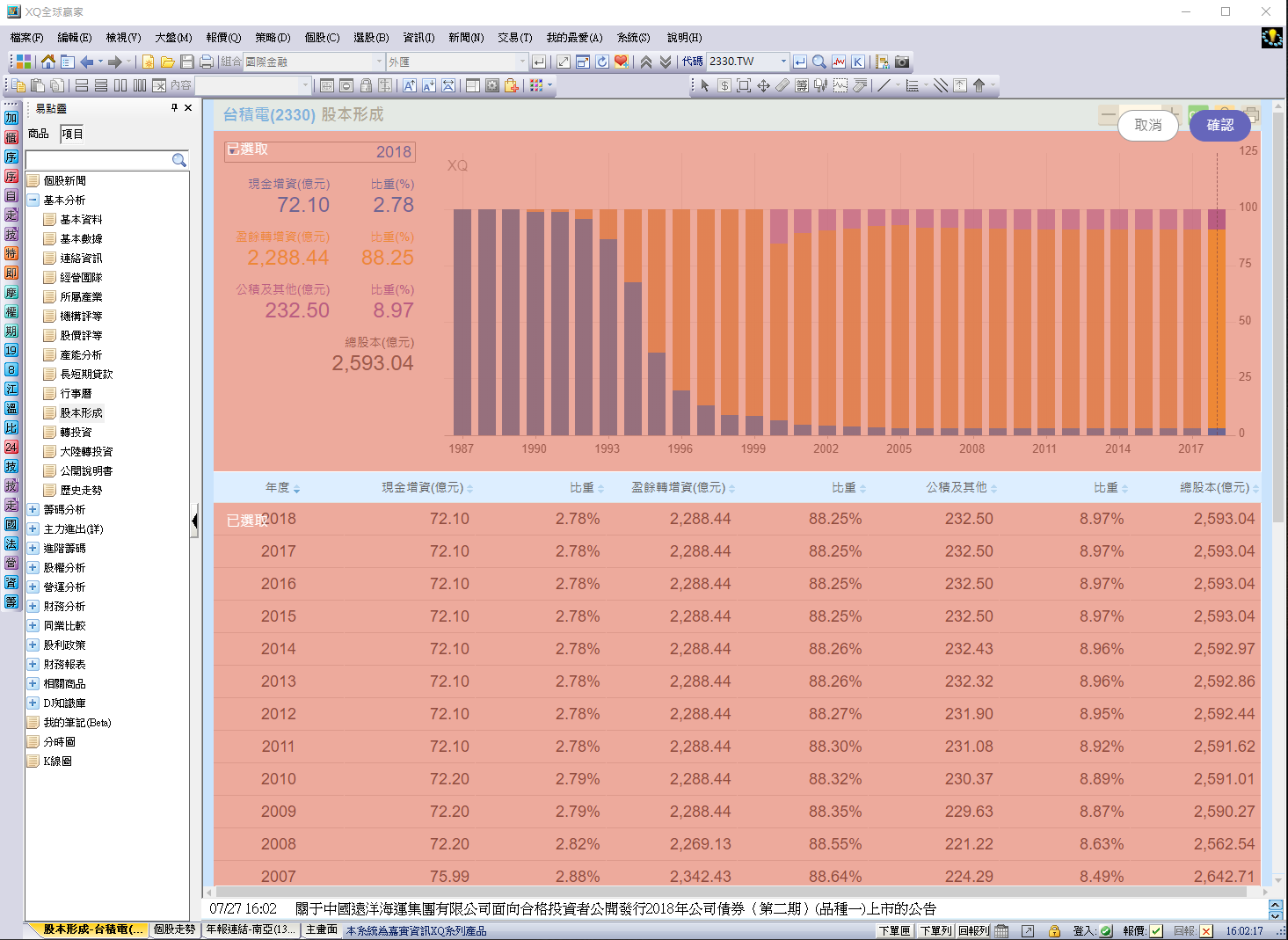Click the double up chevron icon

645,62
